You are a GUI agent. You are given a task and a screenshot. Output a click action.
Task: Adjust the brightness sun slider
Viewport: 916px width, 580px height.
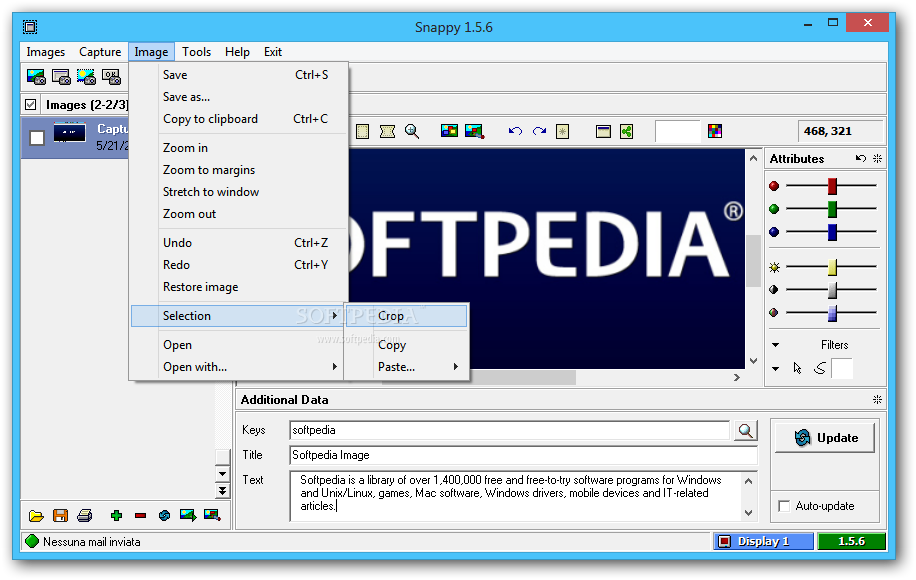(832, 268)
